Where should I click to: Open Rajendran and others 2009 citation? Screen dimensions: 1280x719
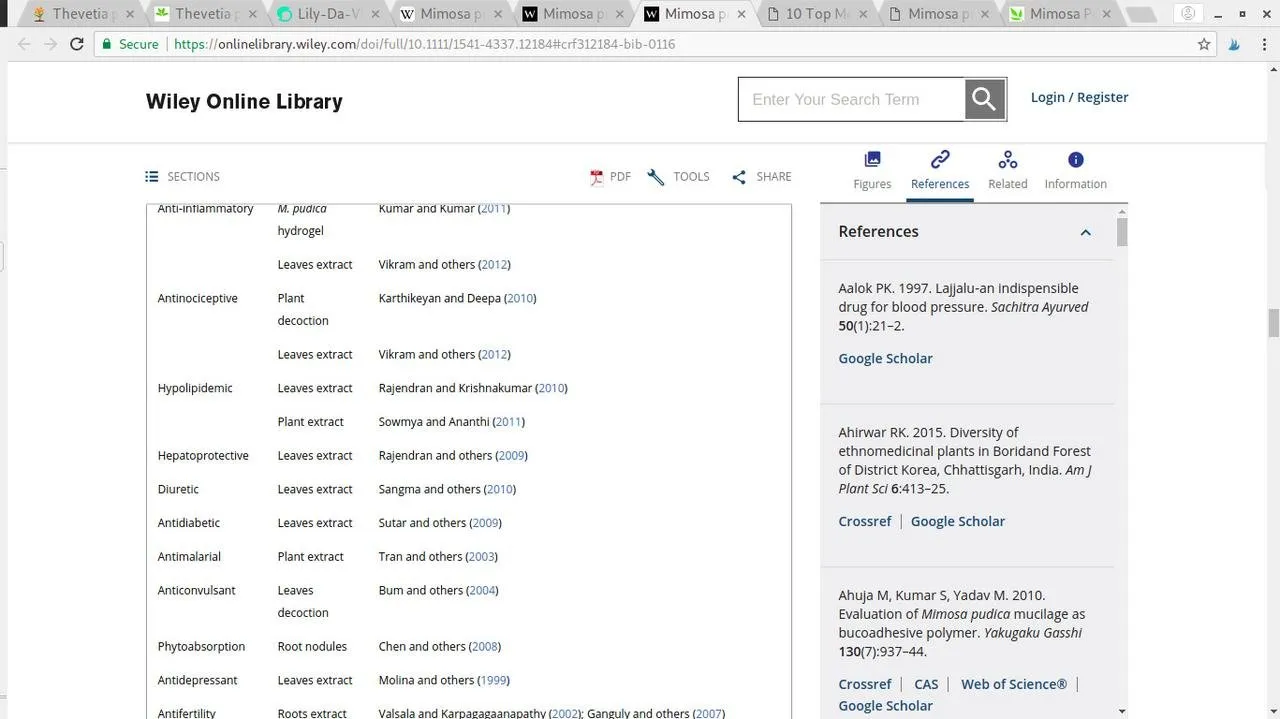coord(511,455)
